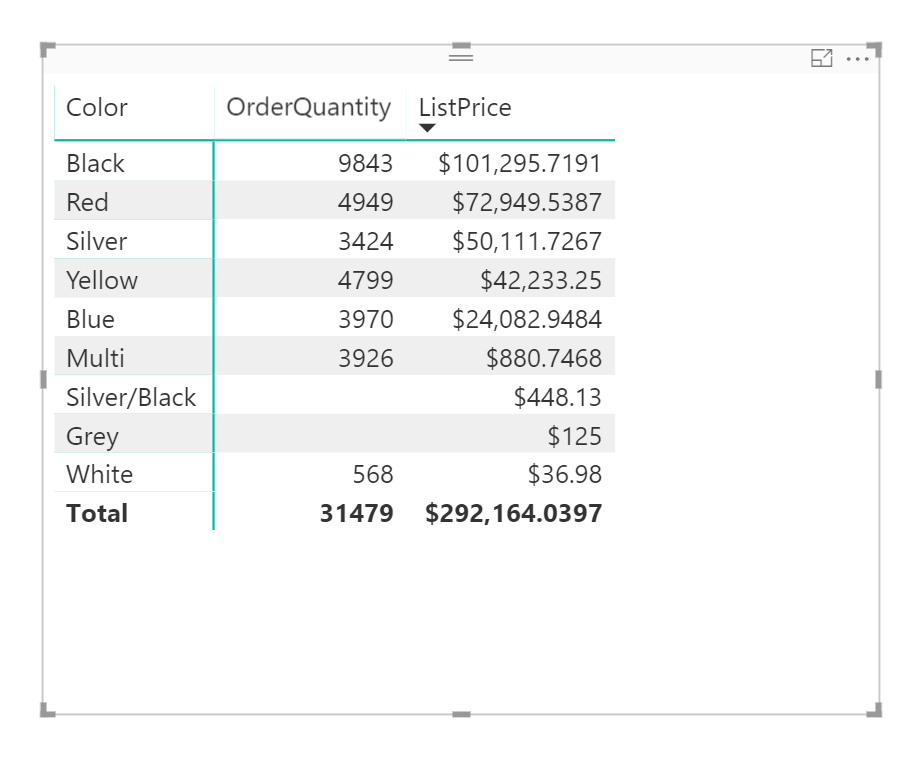The height and width of the screenshot is (766, 915).
Task: Toggle sorting on the OrderQuantity column header
Action: point(308,107)
